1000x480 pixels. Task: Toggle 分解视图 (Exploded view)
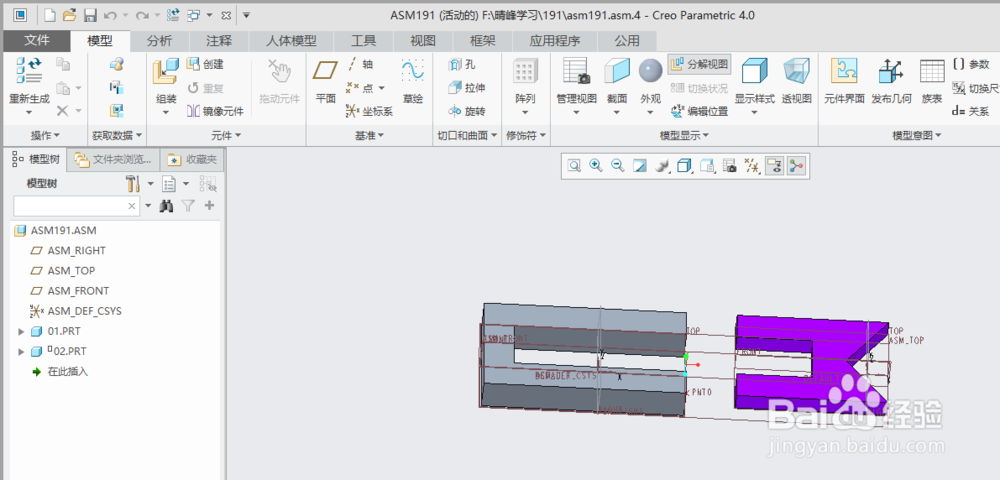699,64
